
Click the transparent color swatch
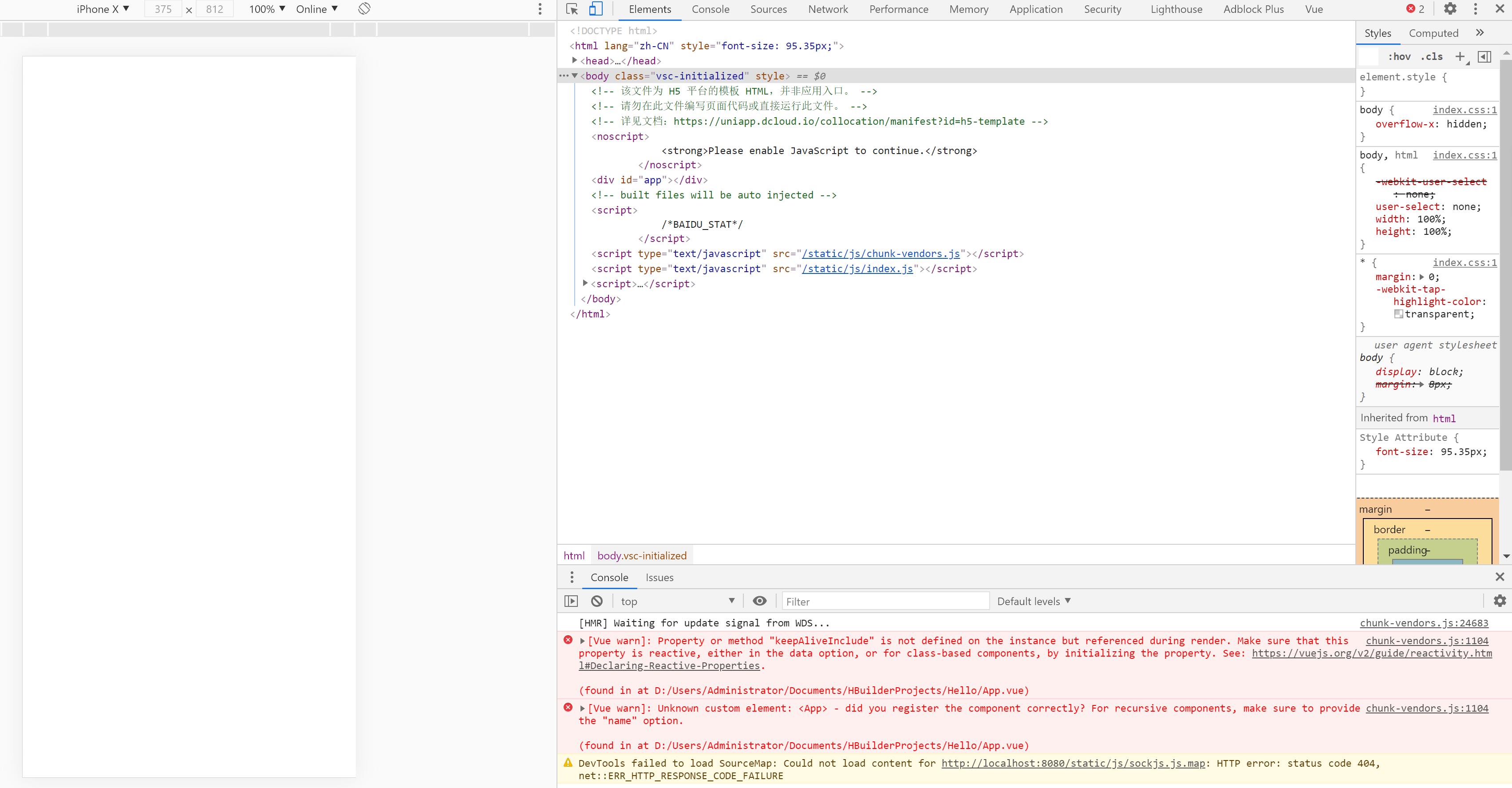pyautogui.click(x=1399, y=314)
